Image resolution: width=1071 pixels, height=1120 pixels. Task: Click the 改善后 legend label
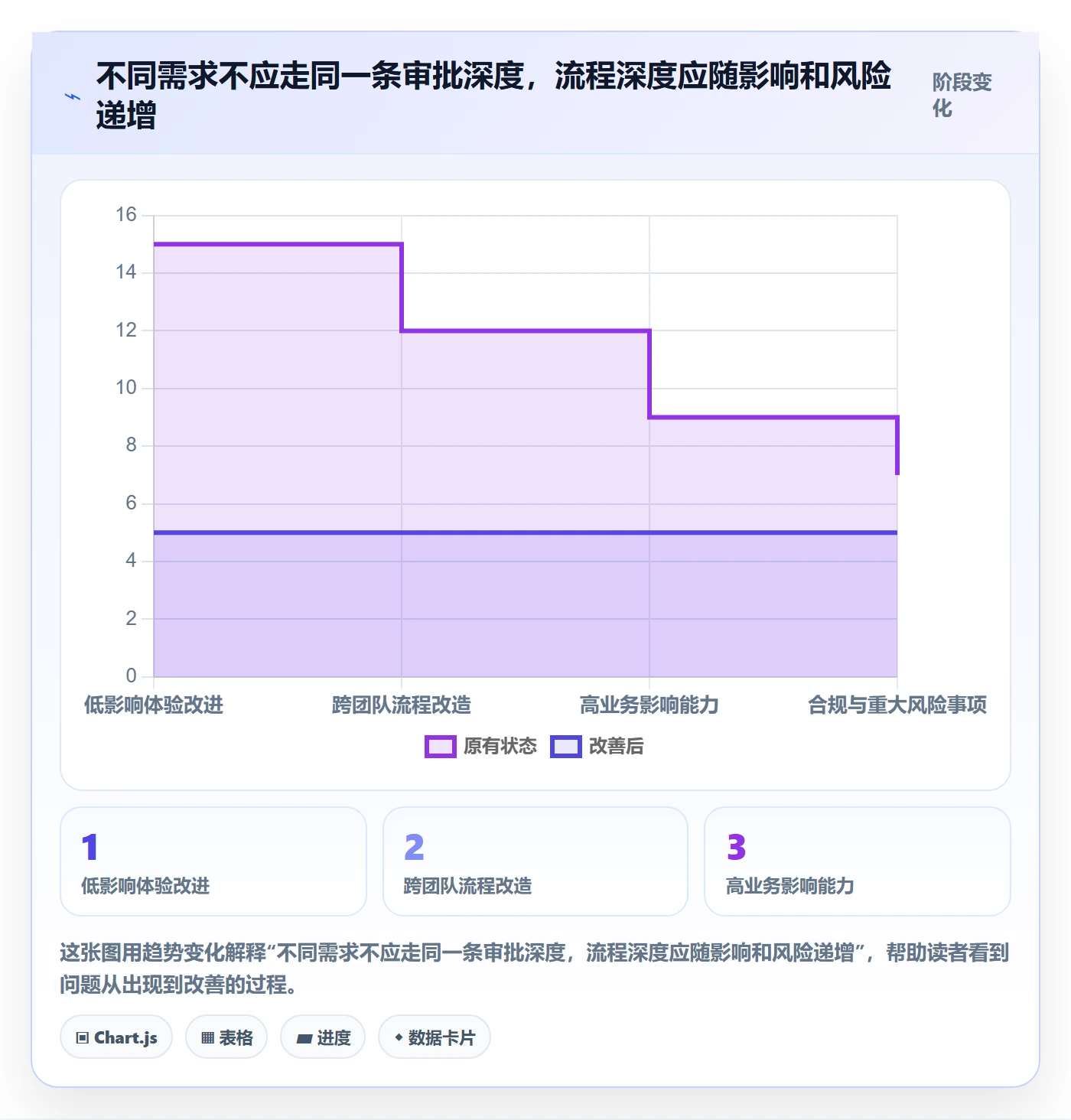pyautogui.click(x=616, y=747)
